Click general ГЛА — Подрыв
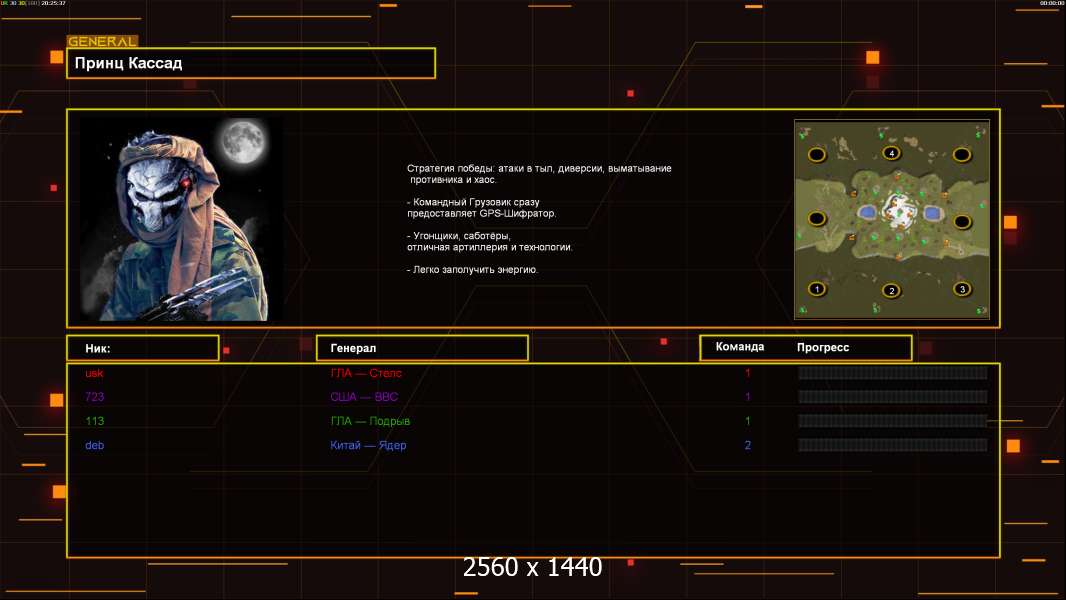 click(x=370, y=421)
